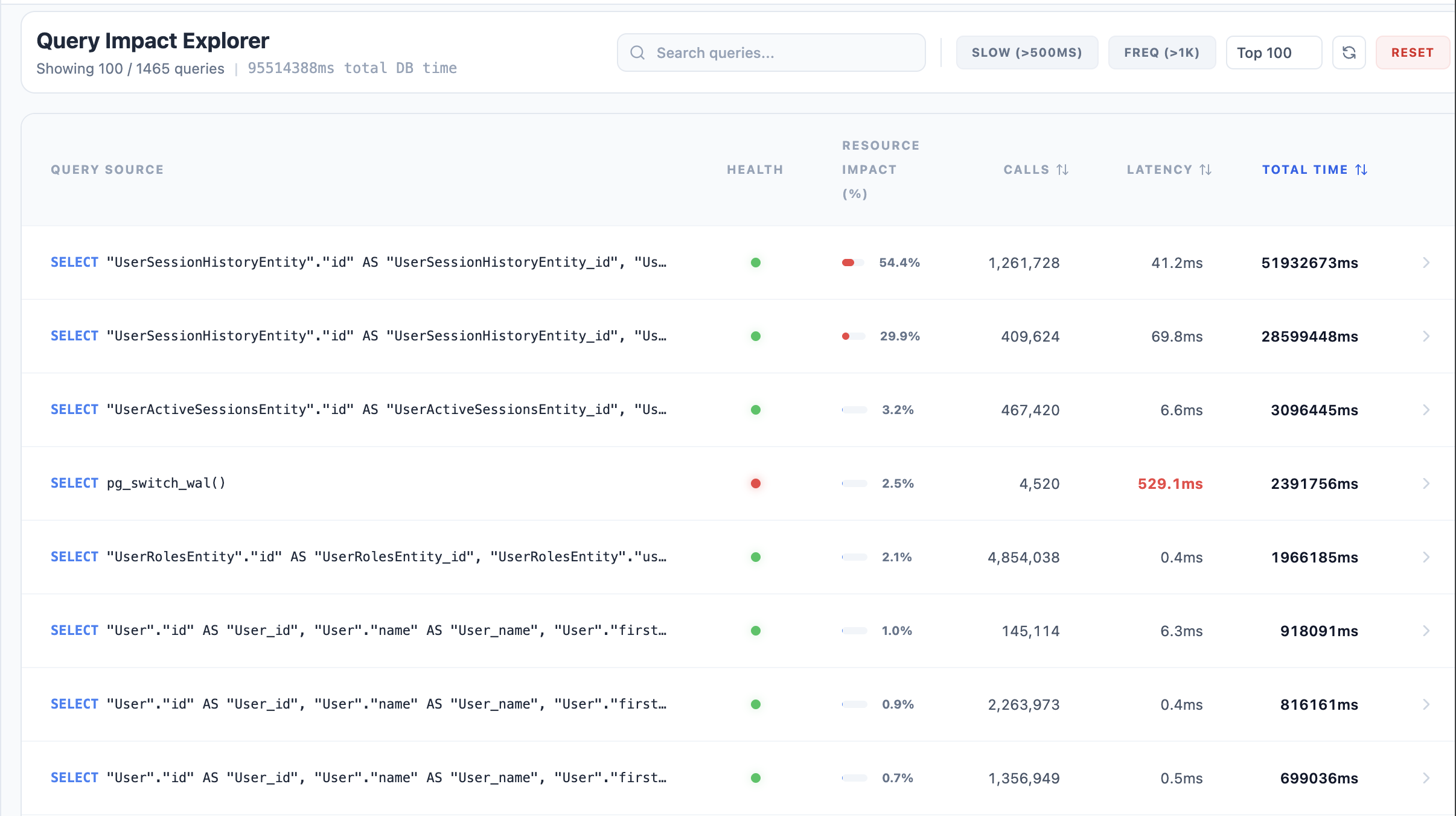1456x816 pixels.
Task: Click green health dot of 54.4% query
Action: (x=755, y=263)
